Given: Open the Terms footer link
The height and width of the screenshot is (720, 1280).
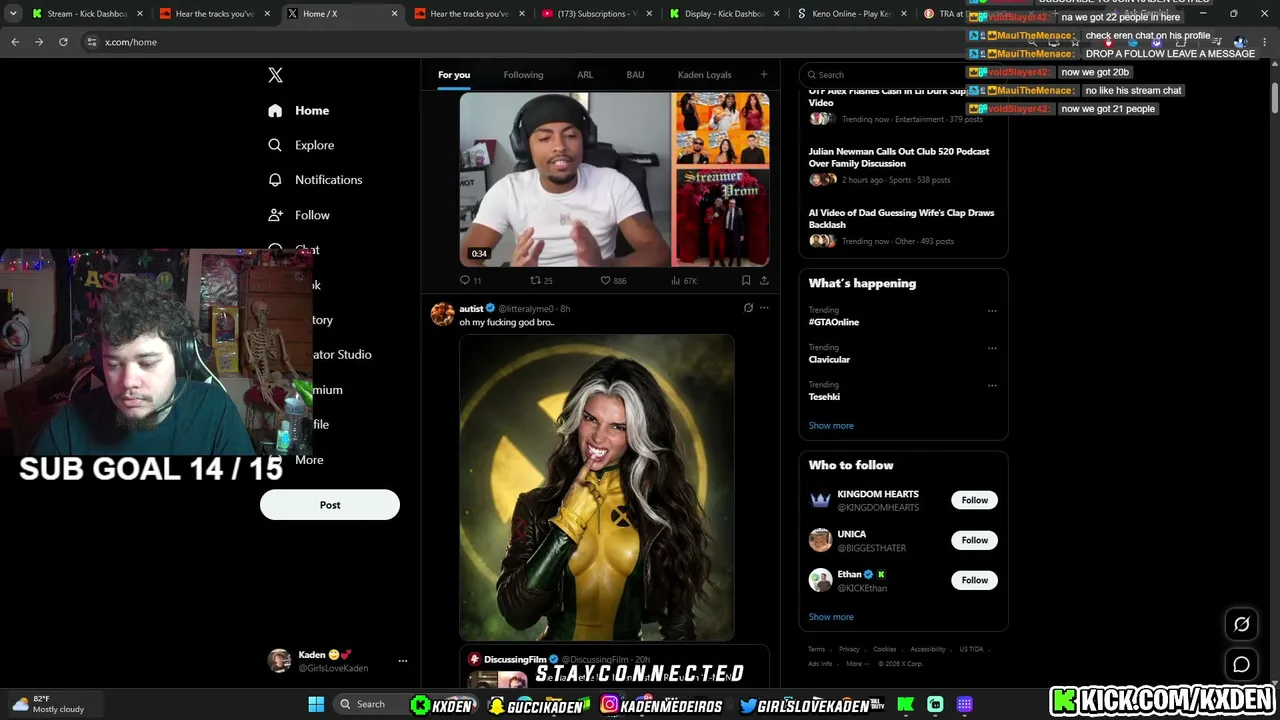Looking at the screenshot, I should click(x=817, y=649).
